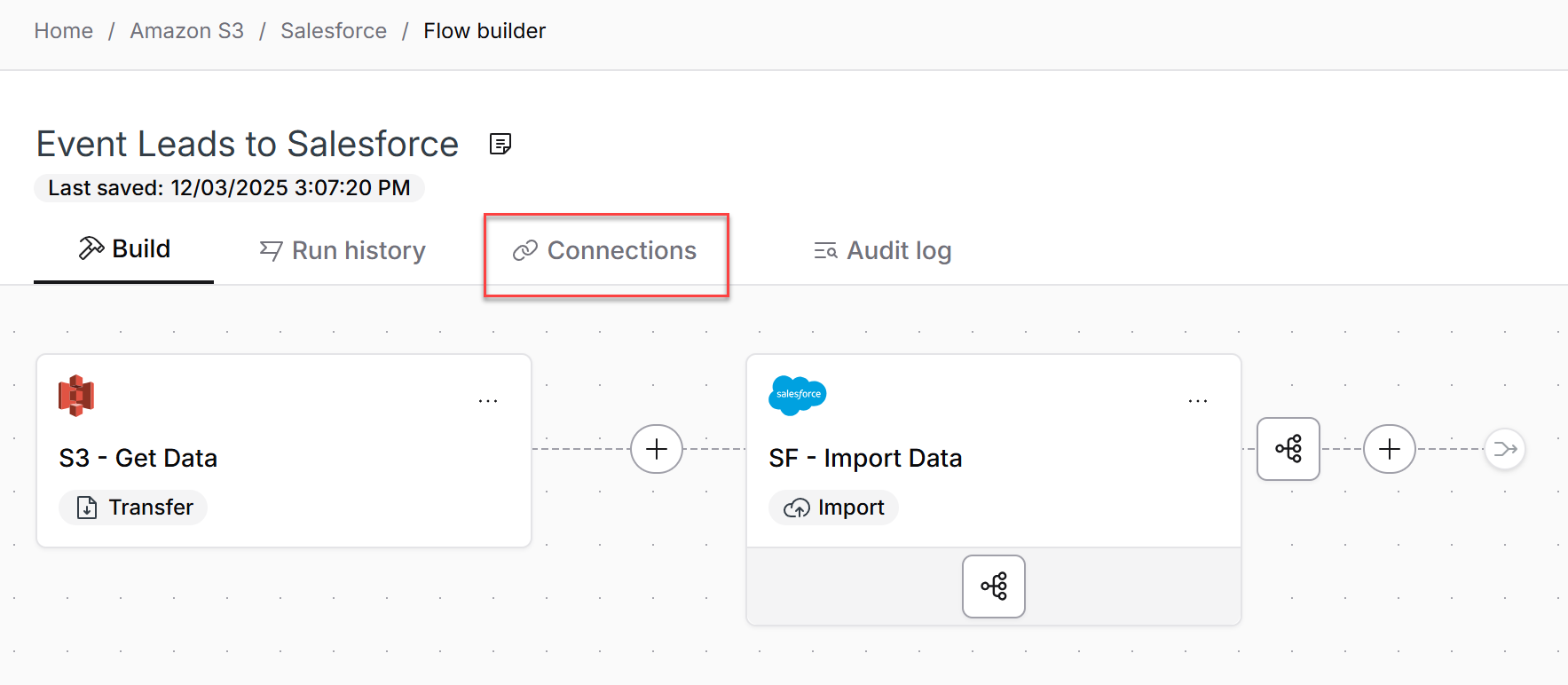Click the Amazon S3 logo icon
Screen dimensions: 1568x685
click(x=76, y=396)
